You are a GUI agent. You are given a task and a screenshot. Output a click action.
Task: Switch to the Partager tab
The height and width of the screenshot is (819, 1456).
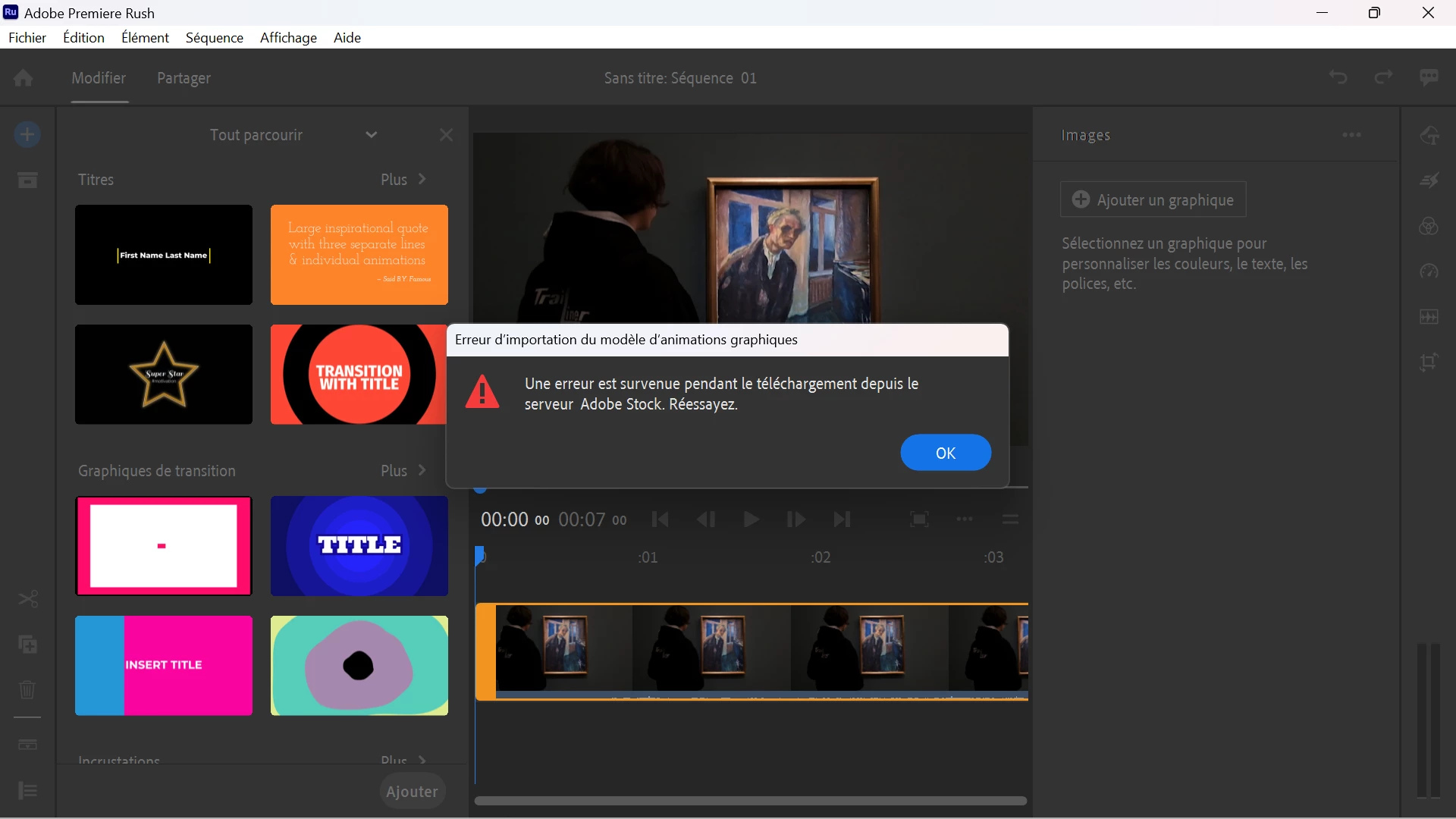[x=184, y=78]
